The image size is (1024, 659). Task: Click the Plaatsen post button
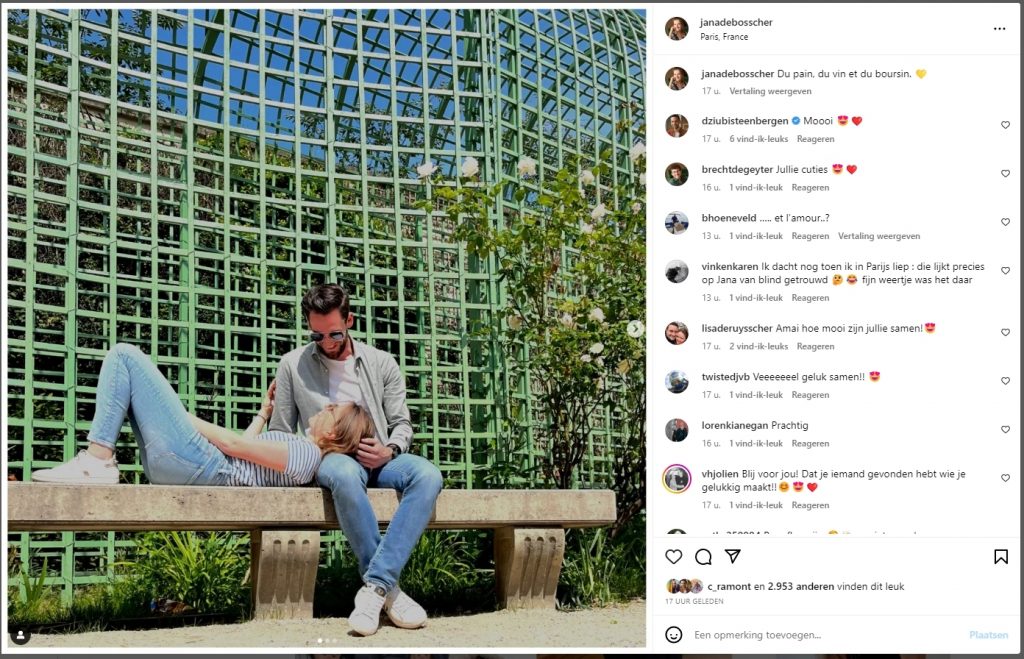(x=988, y=635)
